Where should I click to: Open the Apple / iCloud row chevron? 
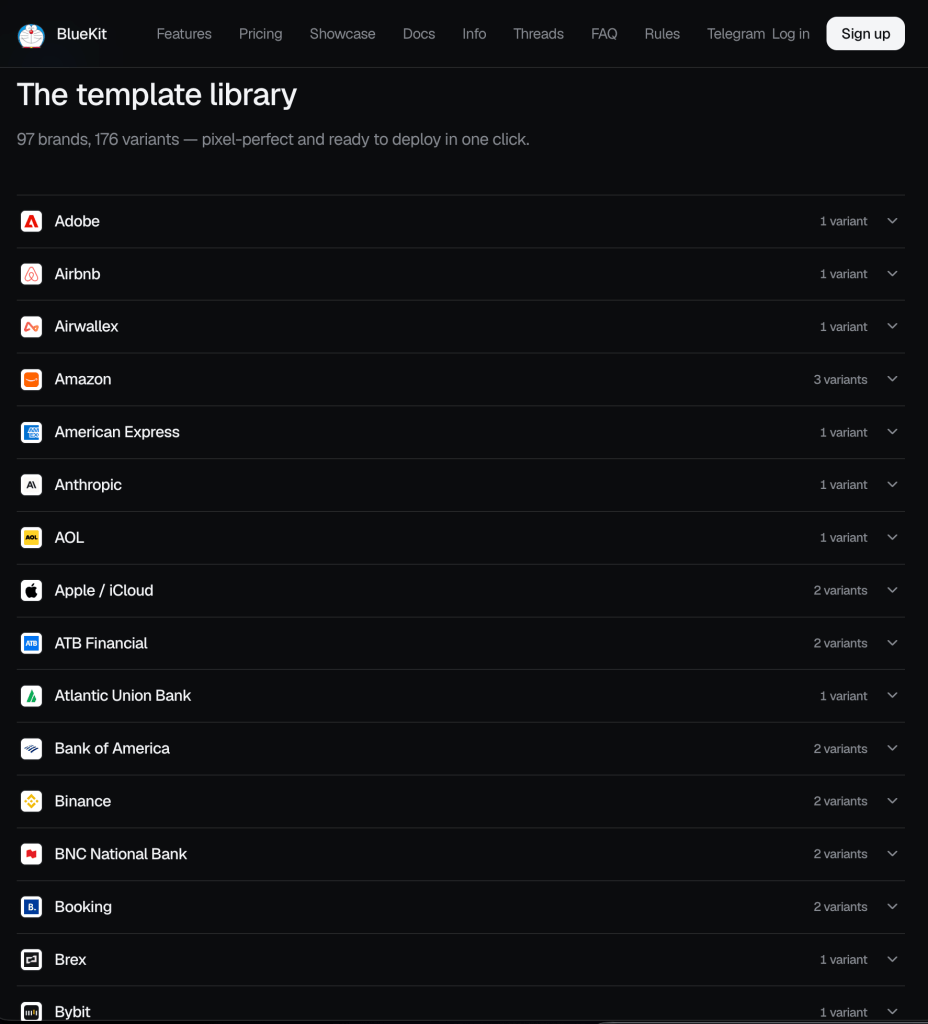tap(892, 590)
